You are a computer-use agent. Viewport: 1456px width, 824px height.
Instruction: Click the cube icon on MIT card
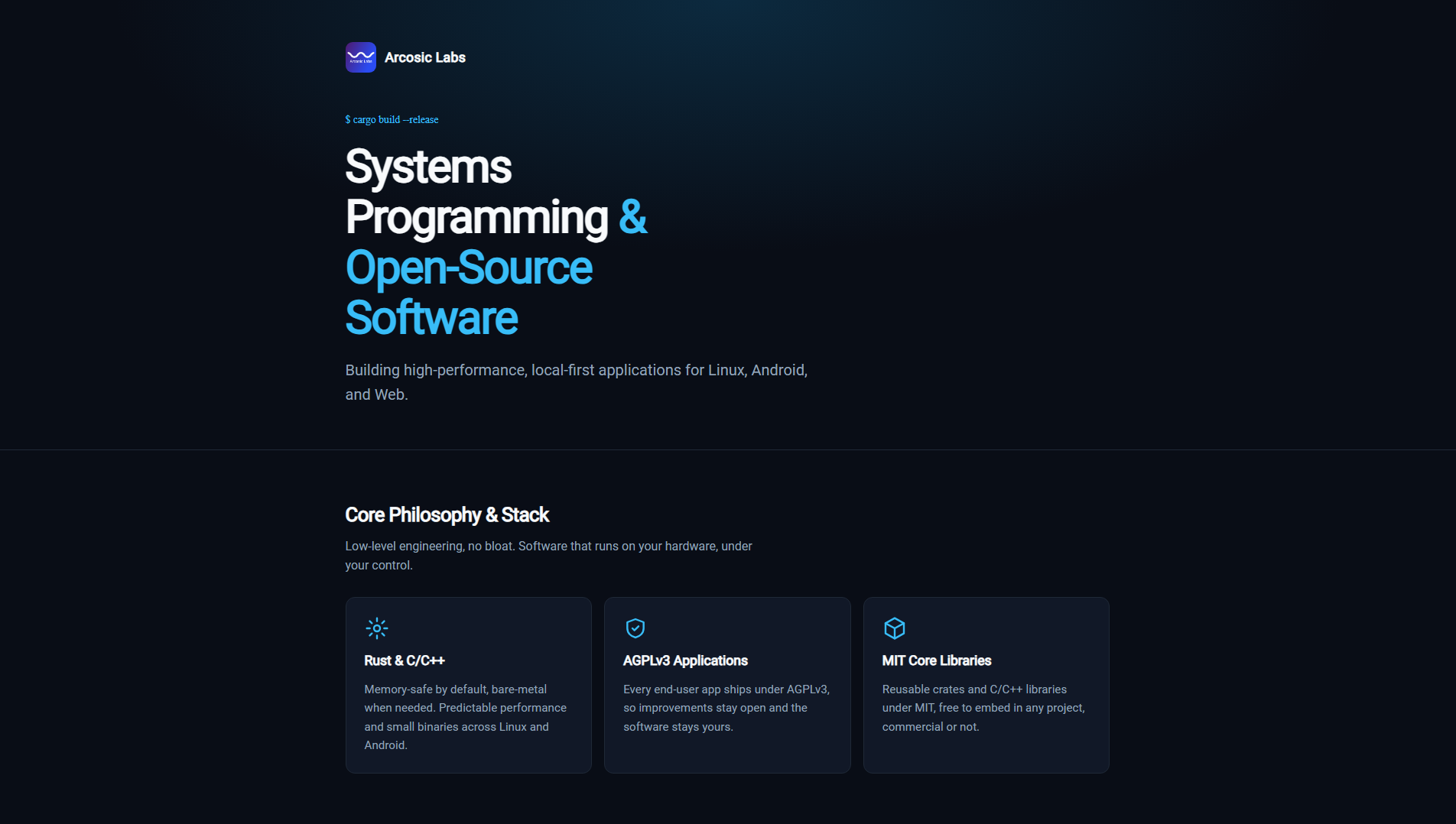(895, 628)
